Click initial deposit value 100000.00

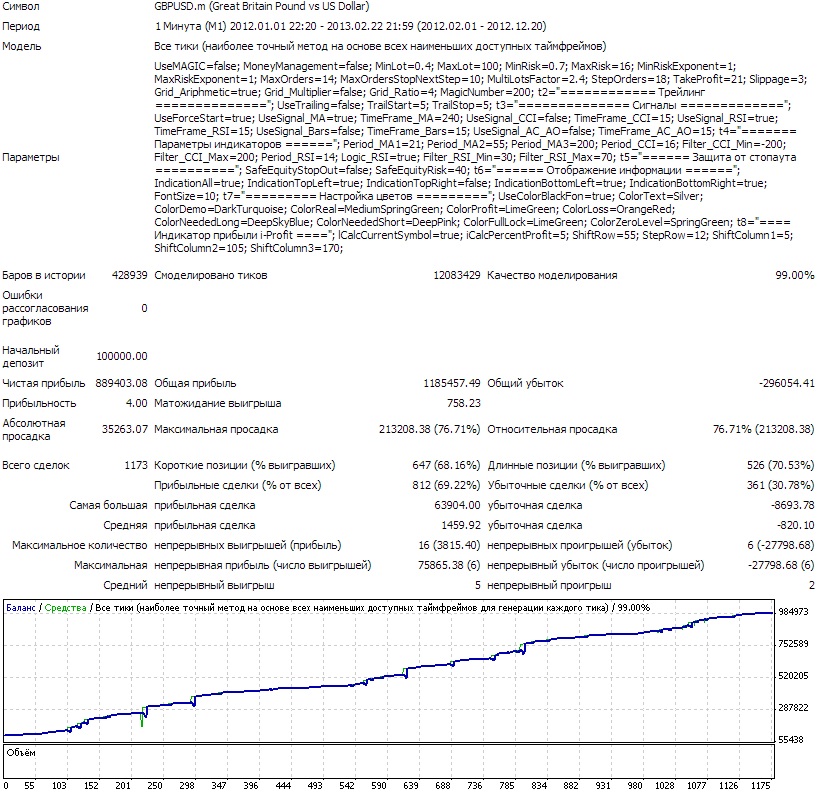(x=122, y=357)
